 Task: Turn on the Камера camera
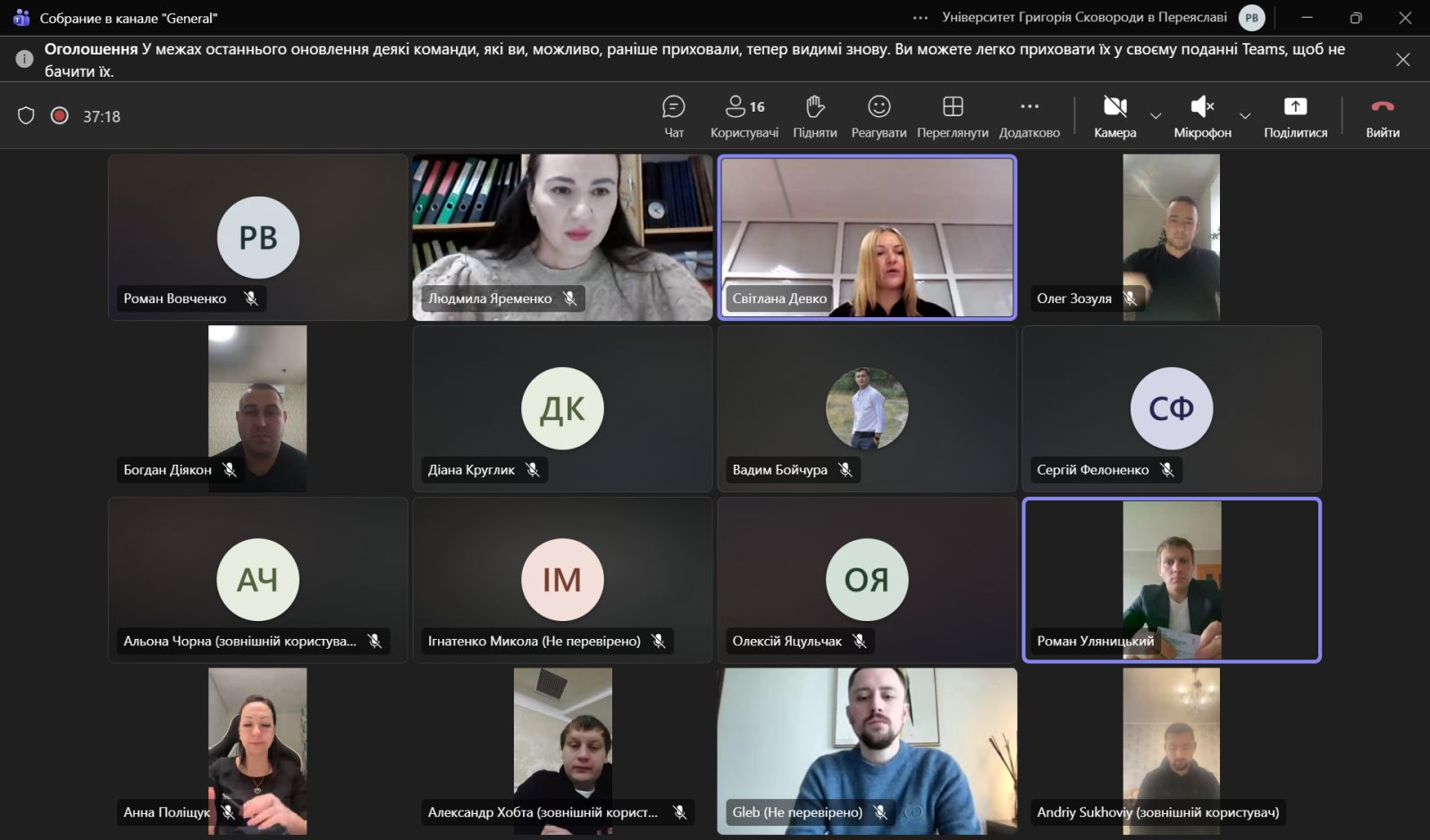tap(1115, 116)
